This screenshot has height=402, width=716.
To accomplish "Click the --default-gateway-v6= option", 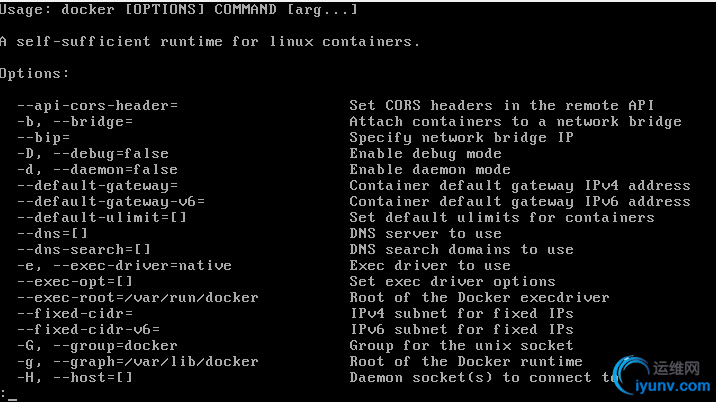I will click(111, 201).
